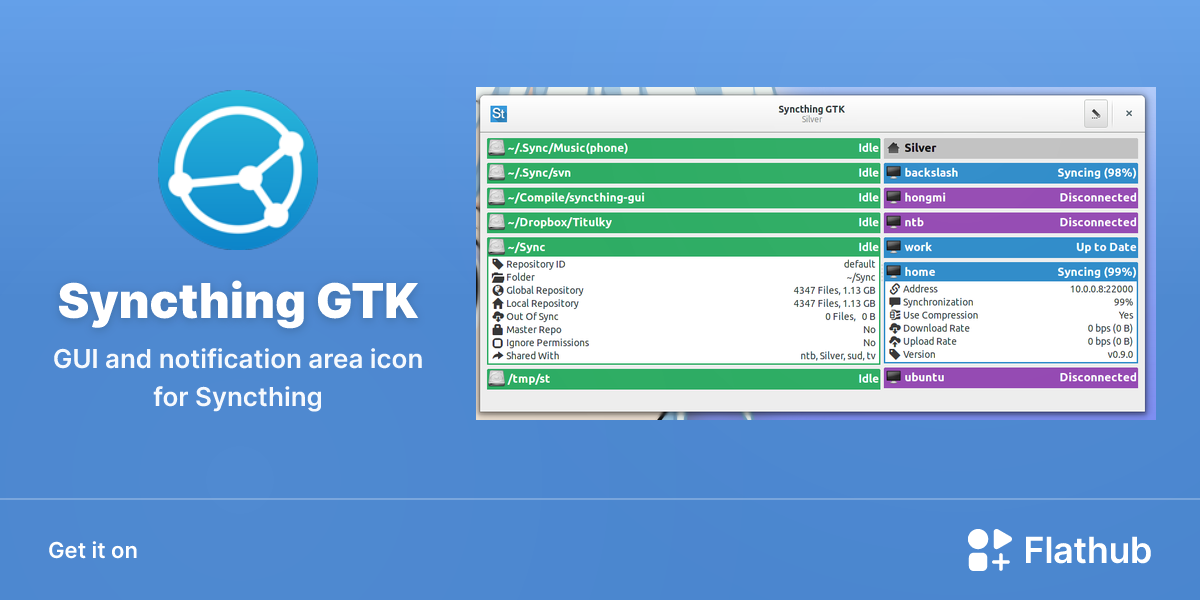Viewport: 1200px width, 600px height.
Task: Click the 'Syncthing GTK' window title text
Action: 812,109
